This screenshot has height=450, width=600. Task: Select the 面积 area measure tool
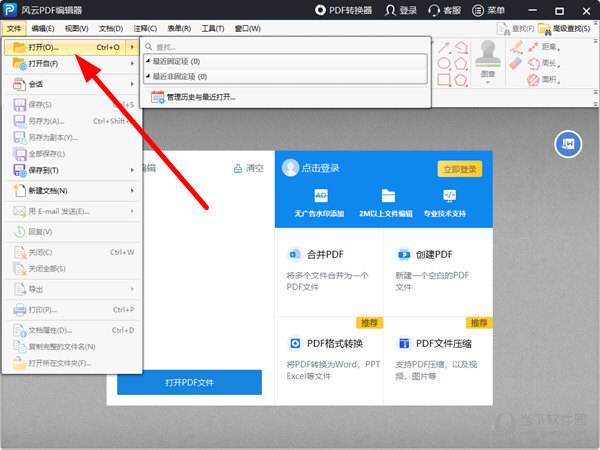point(544,80)
